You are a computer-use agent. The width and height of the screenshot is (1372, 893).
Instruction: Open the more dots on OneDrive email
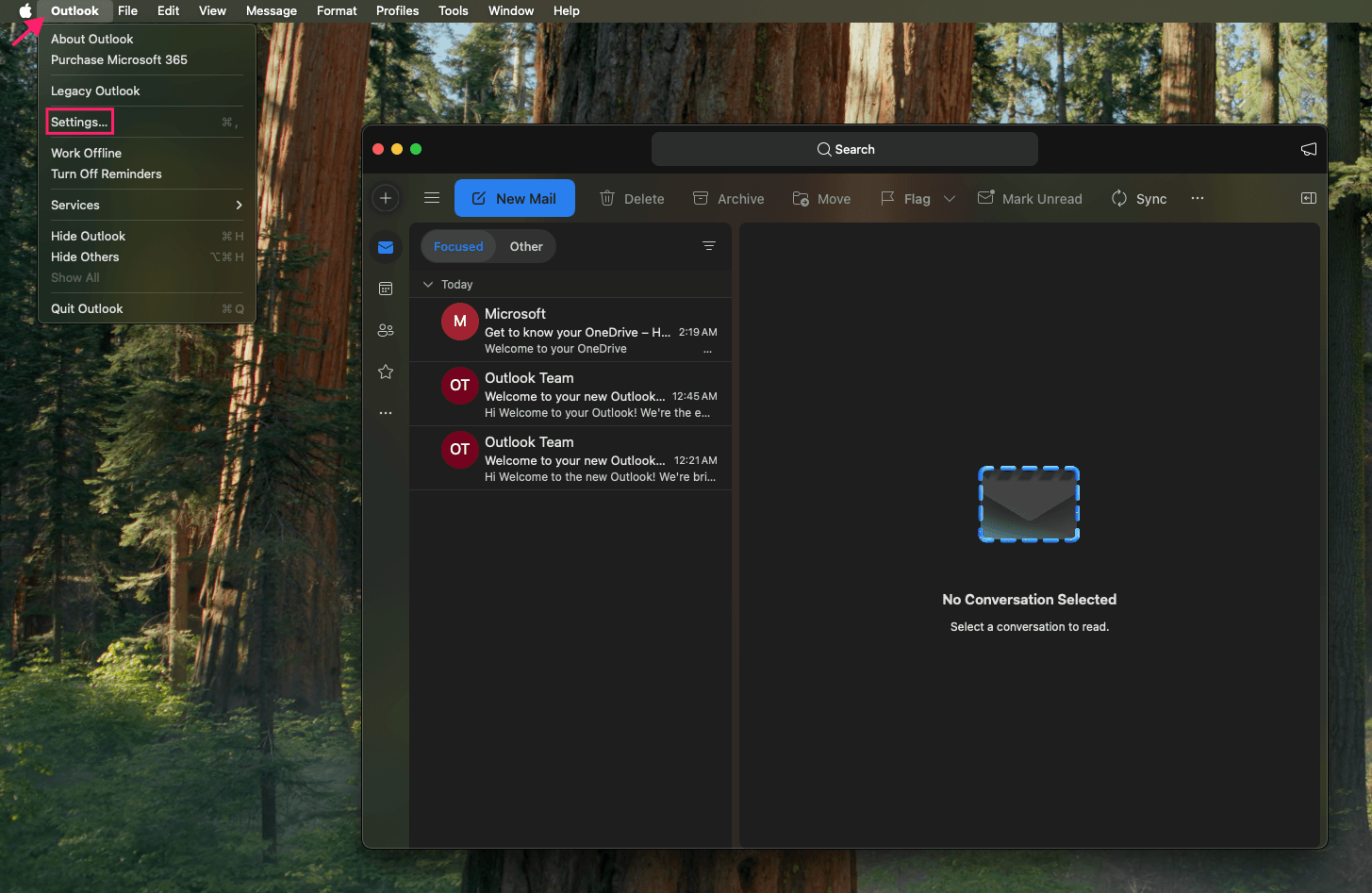(x=708, y=350)
